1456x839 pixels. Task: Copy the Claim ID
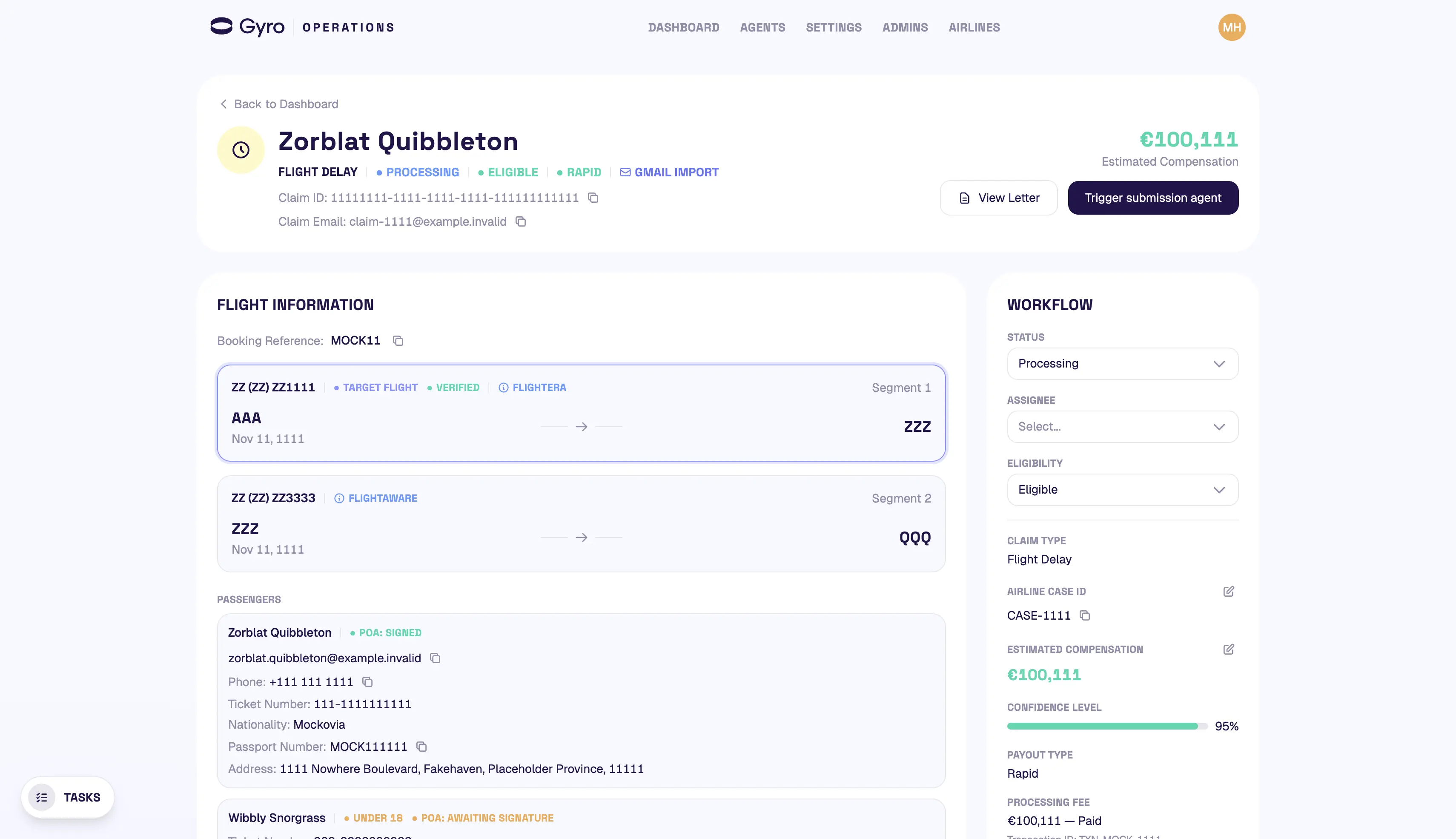tap(593, 198)
